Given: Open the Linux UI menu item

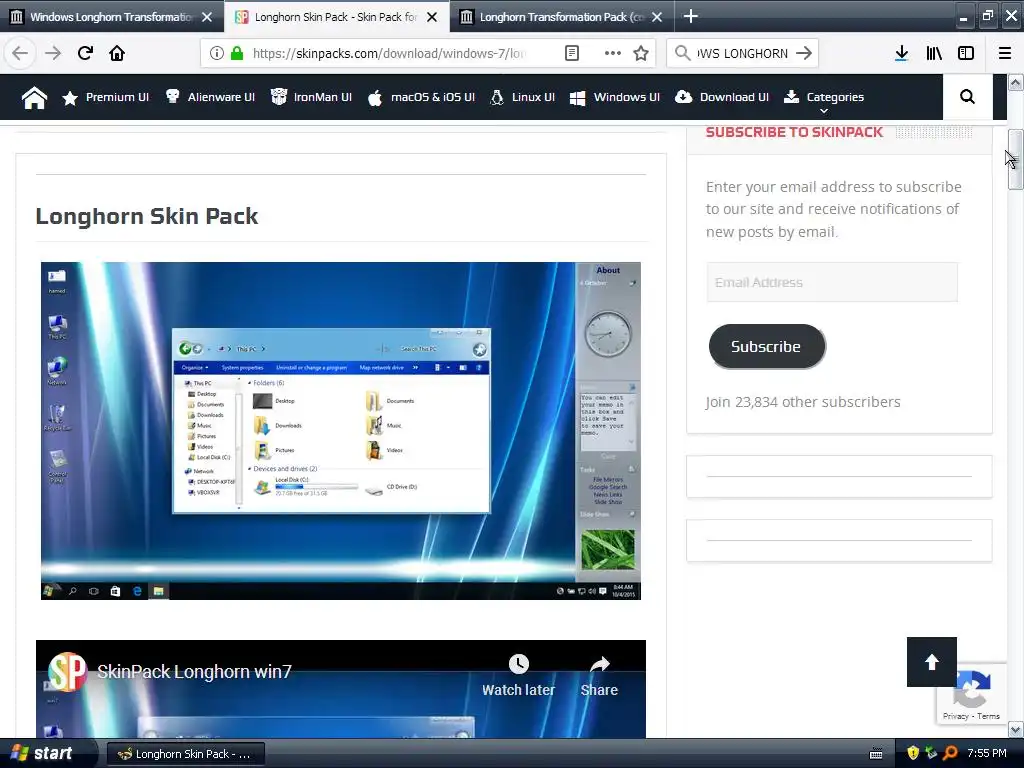Looking at the screenshot, I should 522,97.
